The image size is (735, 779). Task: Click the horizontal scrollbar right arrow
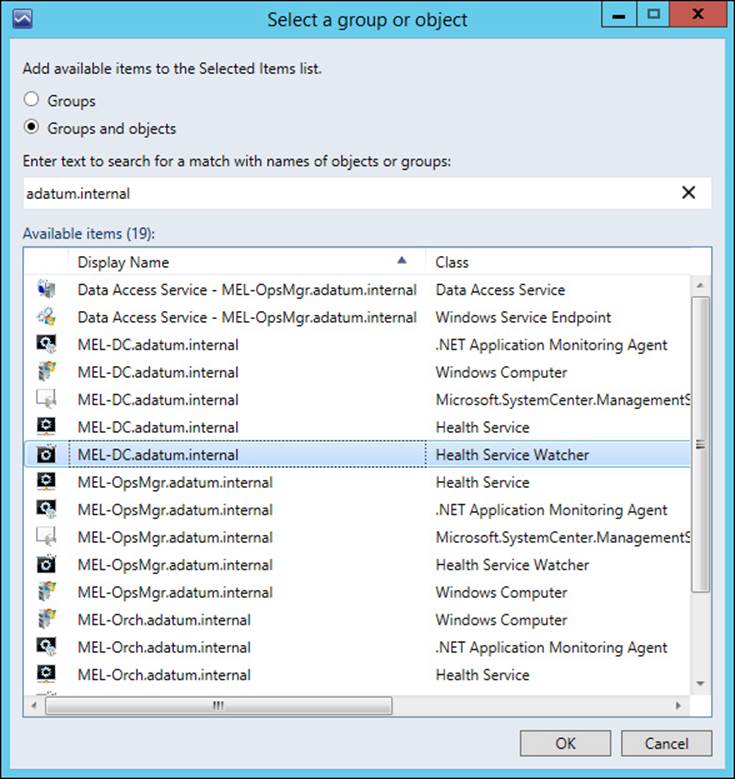[x=679, y=705]
